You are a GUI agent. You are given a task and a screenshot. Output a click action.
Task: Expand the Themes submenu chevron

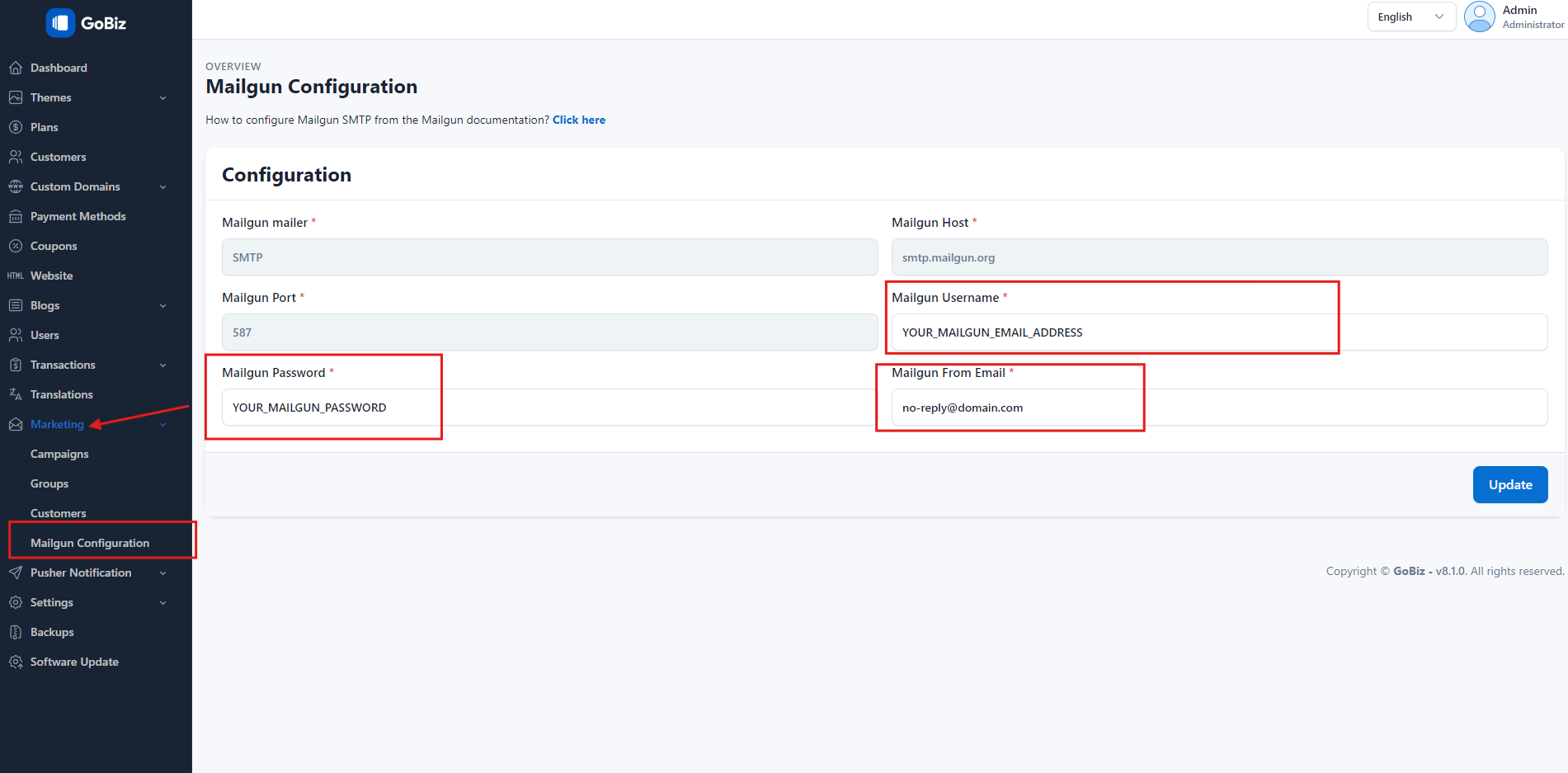(162, 97)
